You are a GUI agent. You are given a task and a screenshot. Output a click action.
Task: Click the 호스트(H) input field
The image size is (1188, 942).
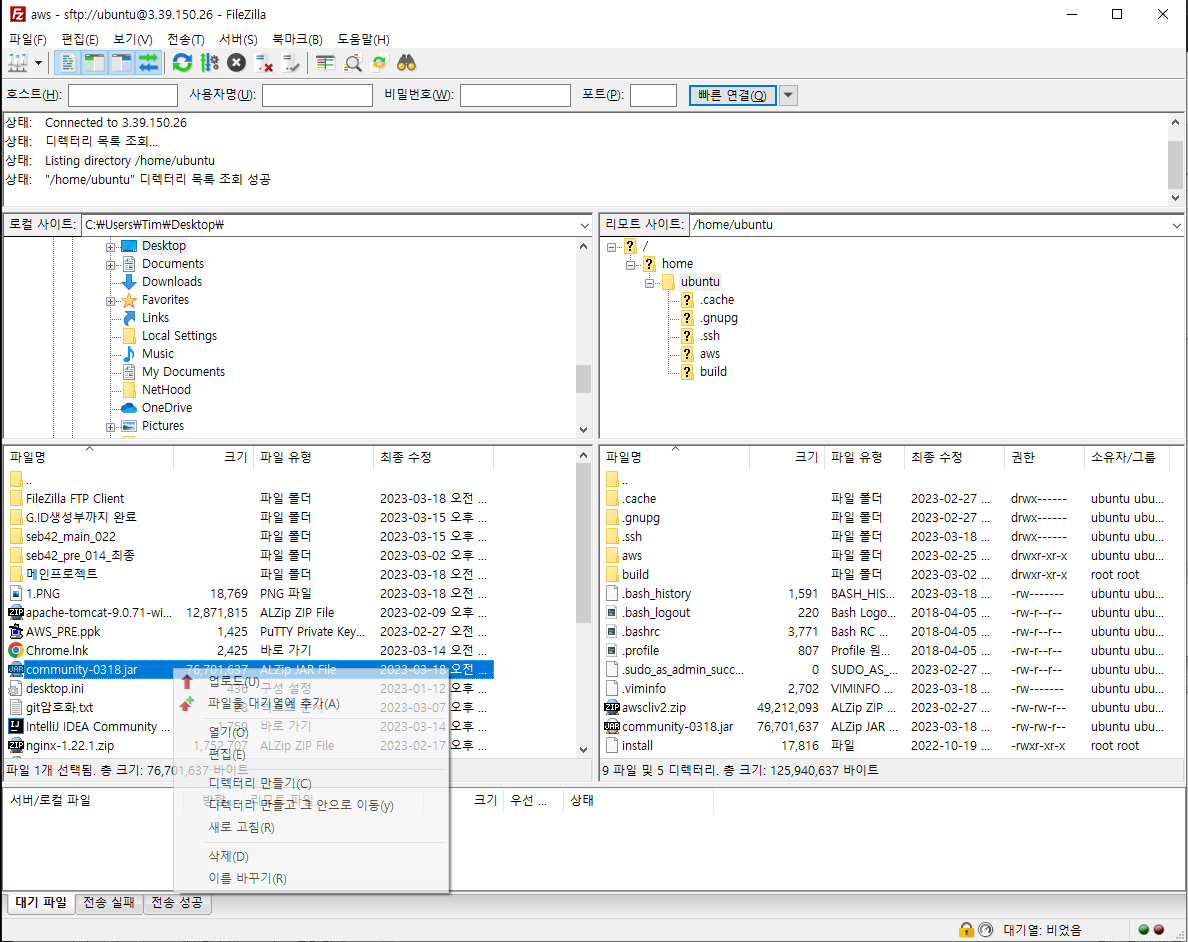pyautogui.click(x=123, y=95)
